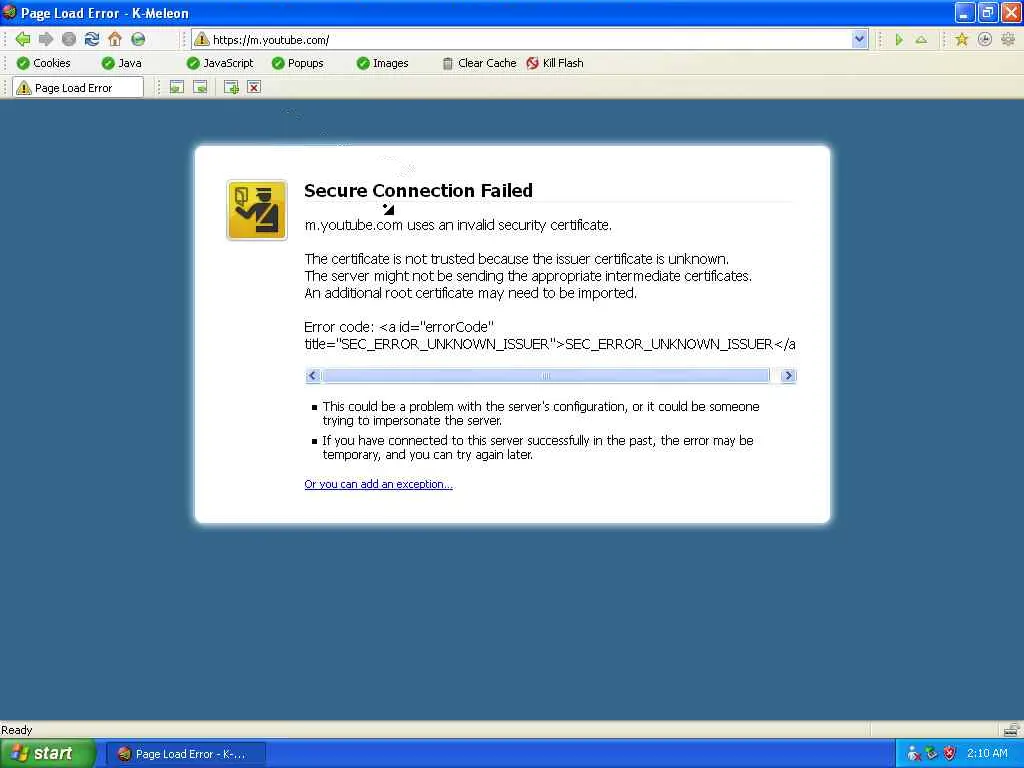Click the security officer warning icon
The width and height of the screenshot is (1024, 768).
click(x=257, y=210)
